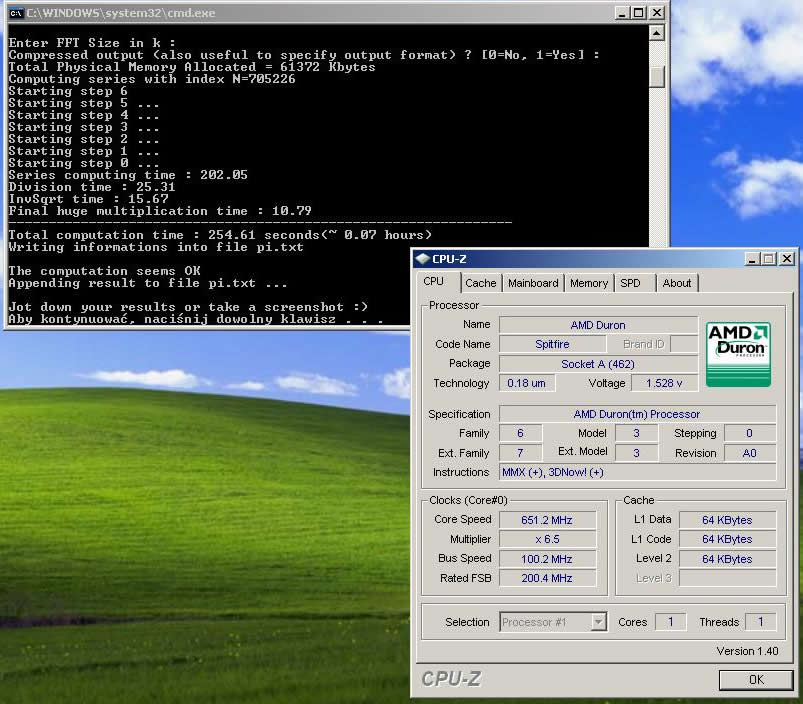Click the 'Enter FFT Size in k' line
The width and height of the screenshot is (803, 704).
click(92, 43)
